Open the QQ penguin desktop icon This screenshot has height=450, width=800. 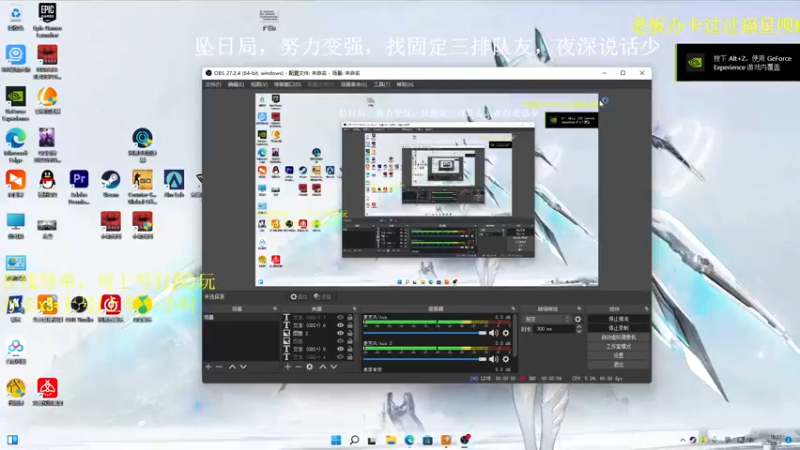[x=47, y=184]
